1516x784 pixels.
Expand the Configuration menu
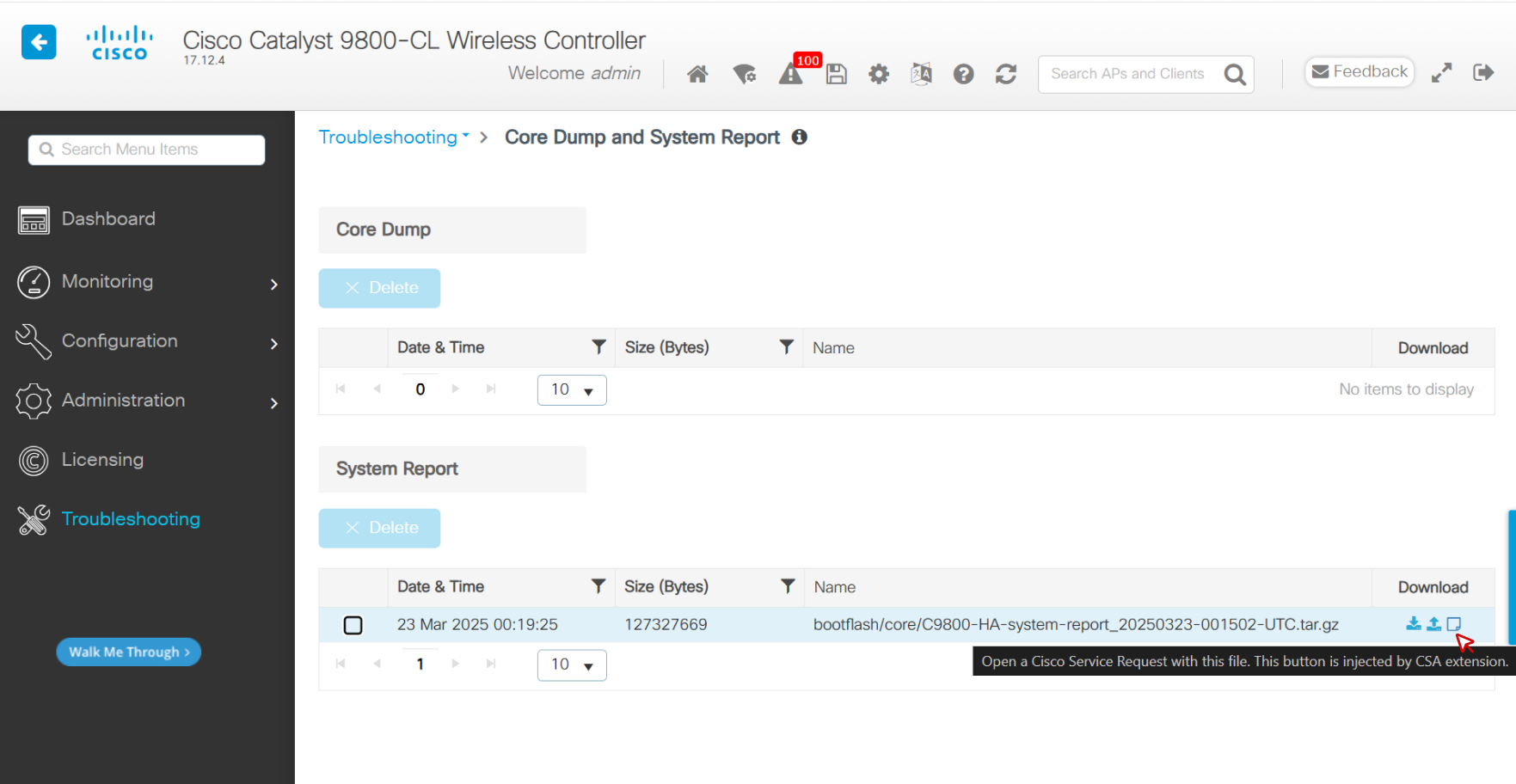click(x=147, y=341)
